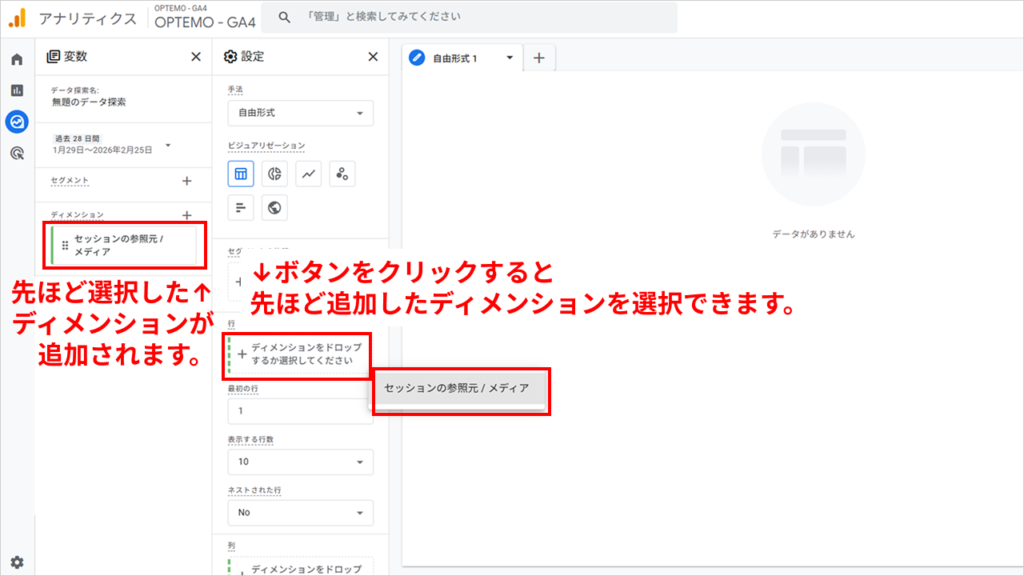Open the 表示する行数 rows dropdown
Viewport: 1024px width, 576px height.
(x=299, y=463)
